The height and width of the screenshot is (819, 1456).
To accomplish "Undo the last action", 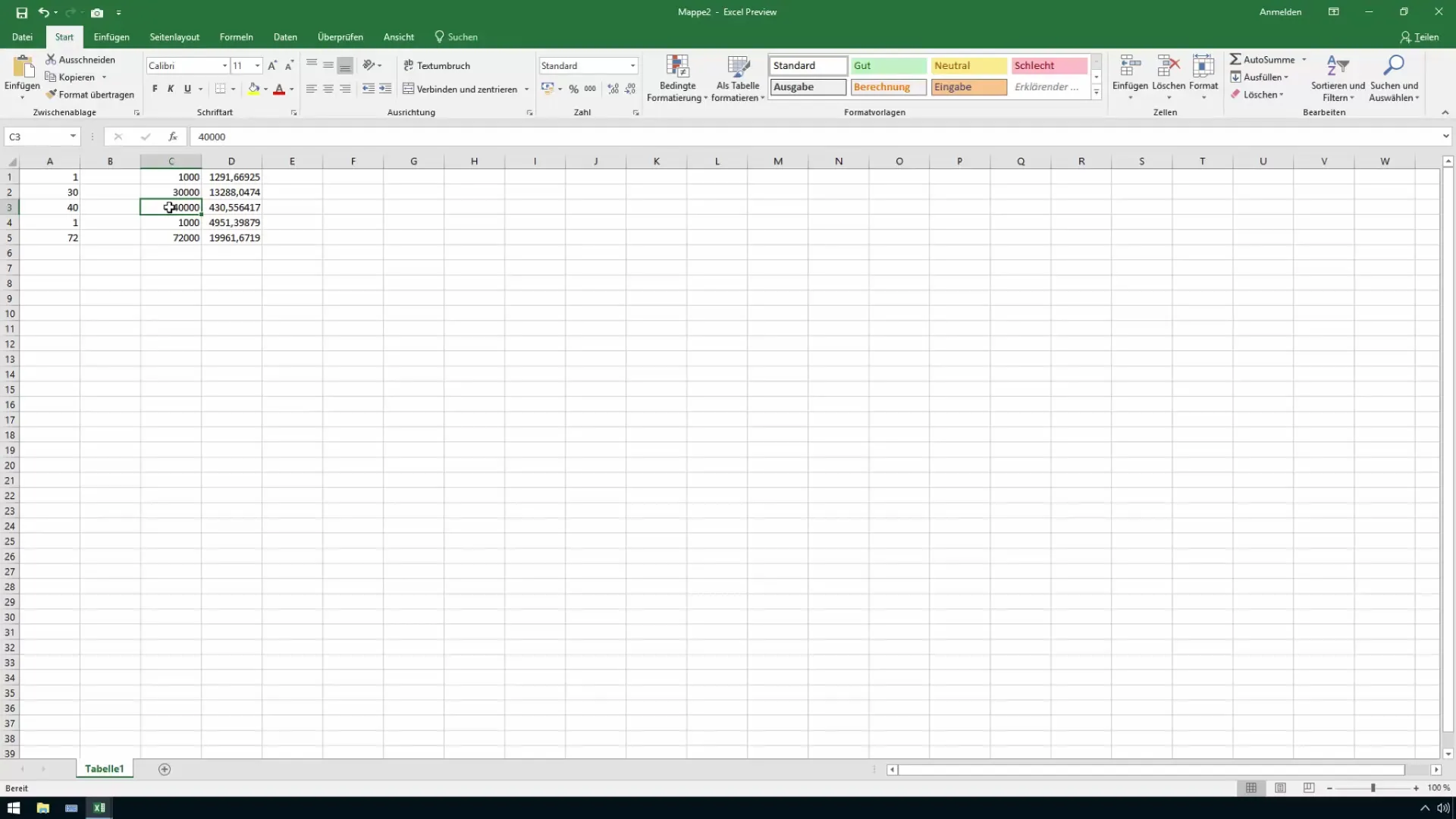I will [x=43, y=12].
